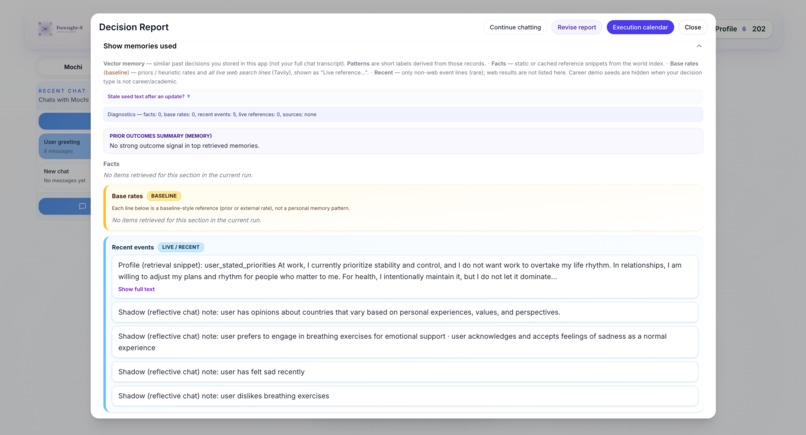
Task: Click PRIOR OUTCOMES SUMMARY (MEMORY) label
Action: tap(160, 136)
